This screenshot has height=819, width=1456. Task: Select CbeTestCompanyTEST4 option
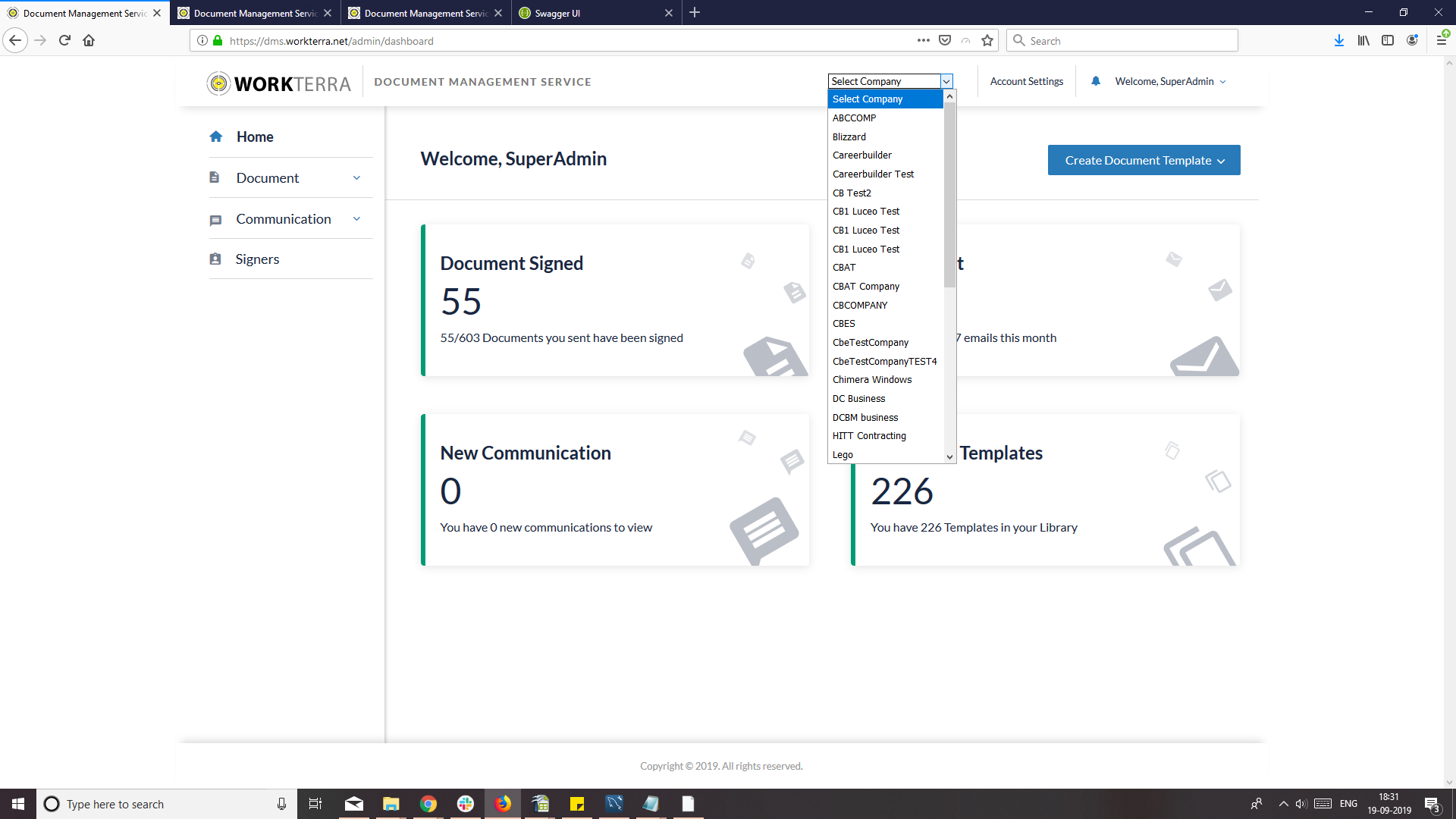(886, 361)
